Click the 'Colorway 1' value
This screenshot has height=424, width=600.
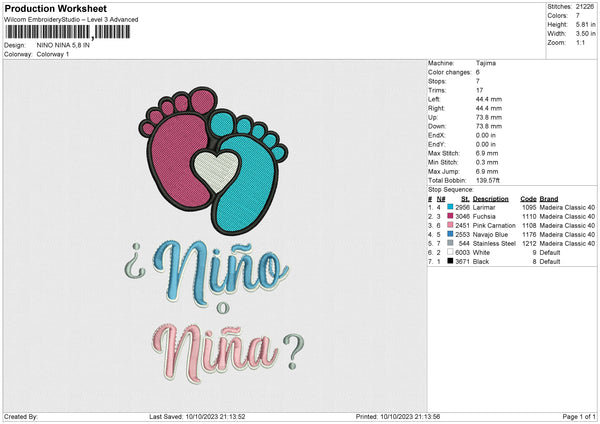(53, 54)
